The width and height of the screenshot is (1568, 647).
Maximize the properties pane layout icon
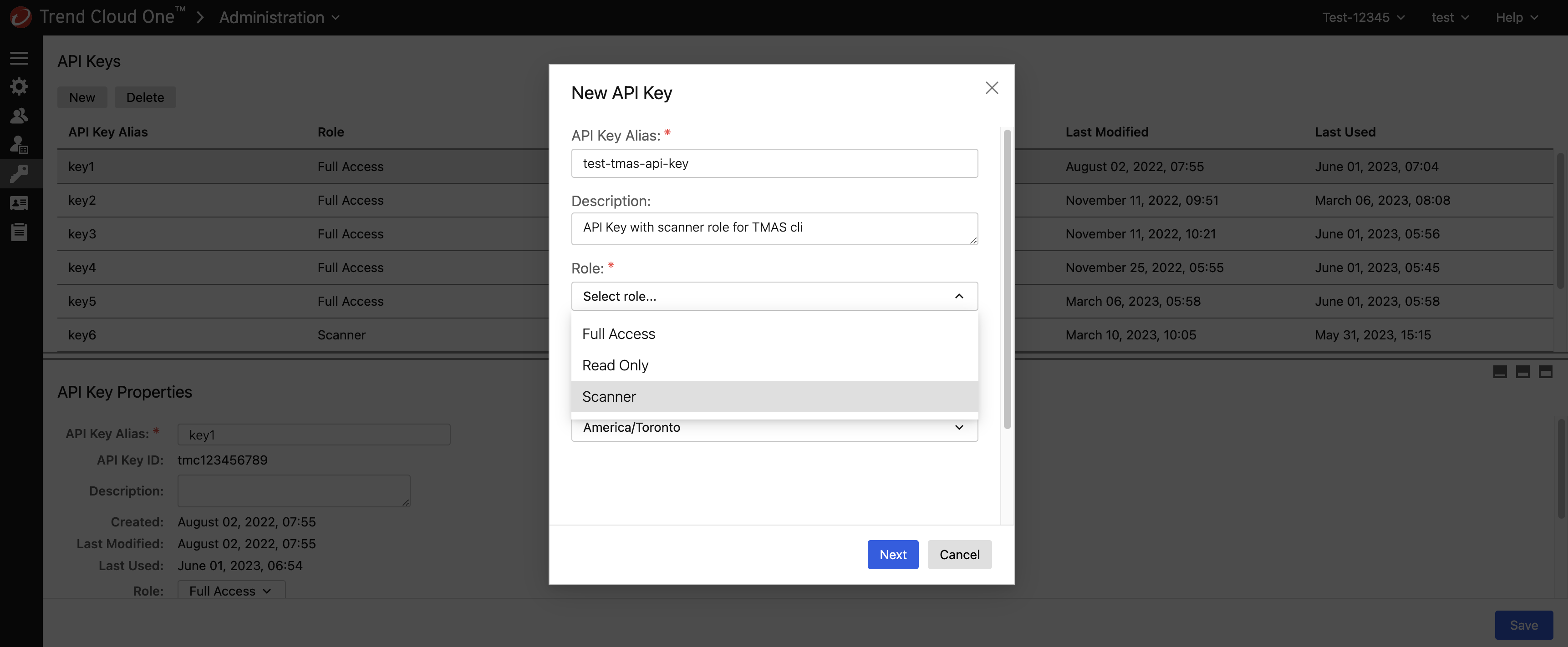[x=1545, y=372]
